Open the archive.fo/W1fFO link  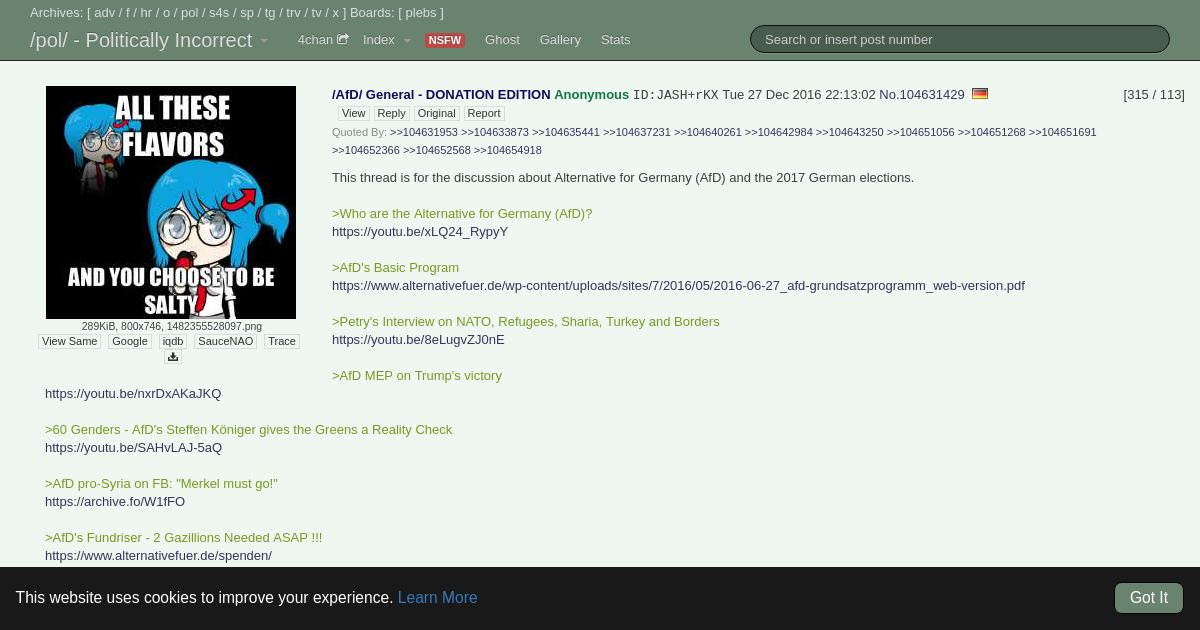(x=115, y=501)
